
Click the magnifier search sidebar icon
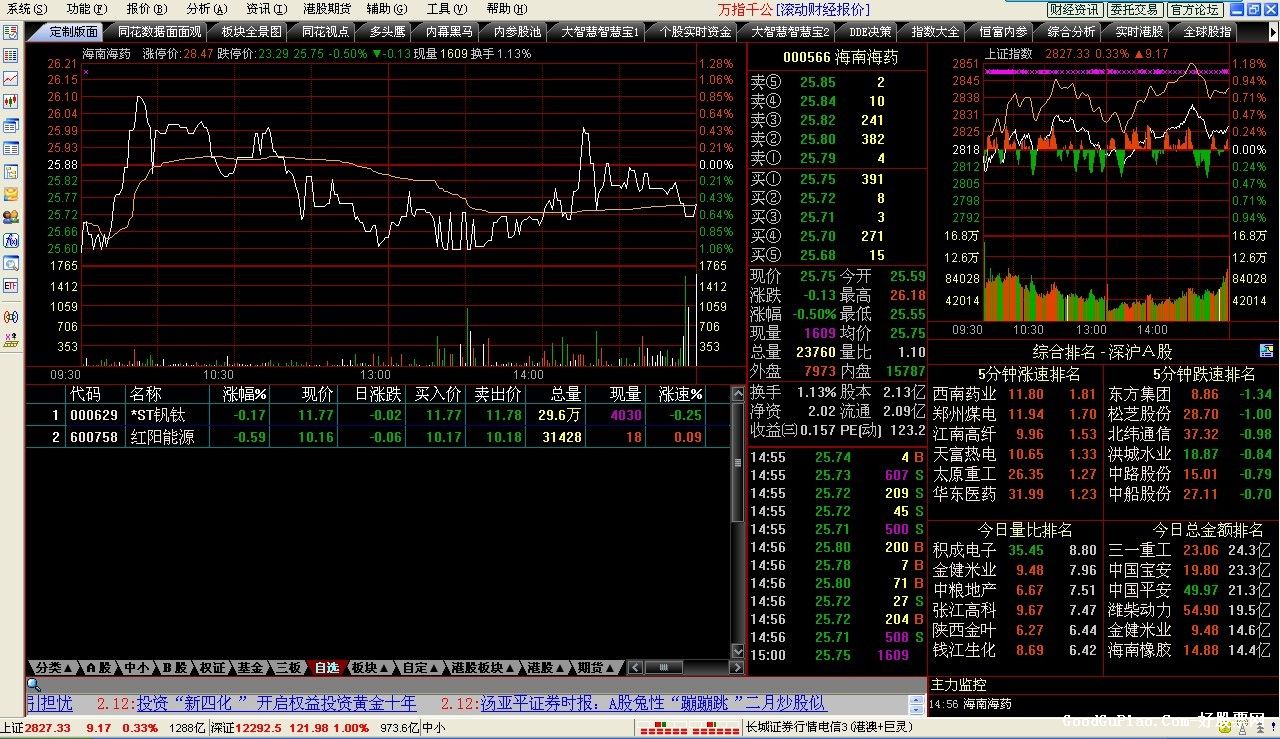[x=11, y=263]
